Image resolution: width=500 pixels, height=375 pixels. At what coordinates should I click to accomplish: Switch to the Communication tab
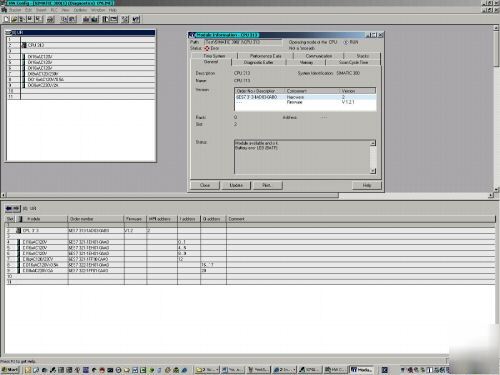click(319, 56)
